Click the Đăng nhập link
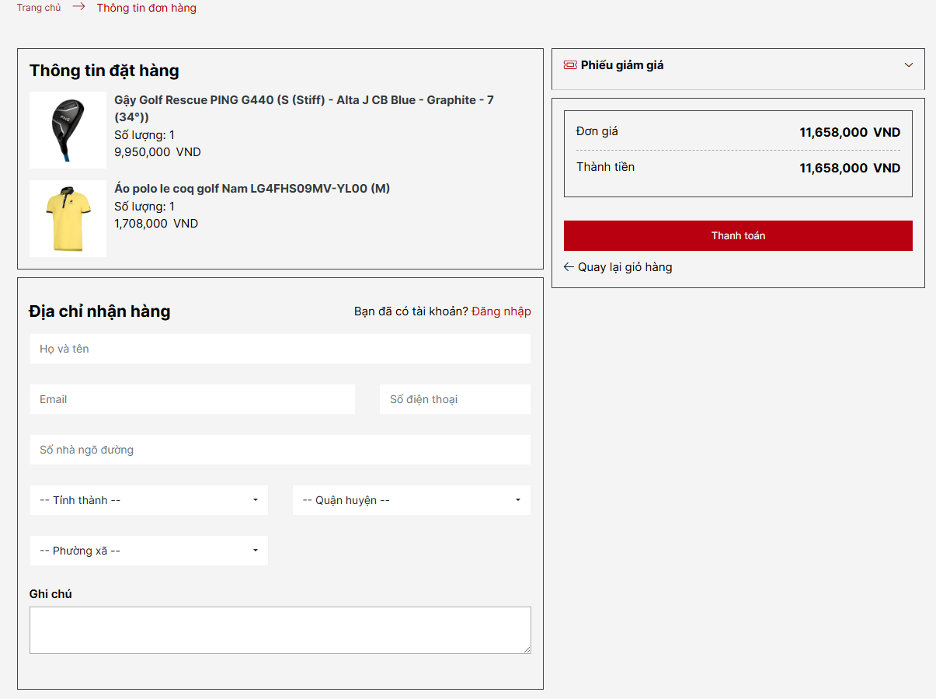Viewport: 936px width, 700px height. [x=501, y=311]
